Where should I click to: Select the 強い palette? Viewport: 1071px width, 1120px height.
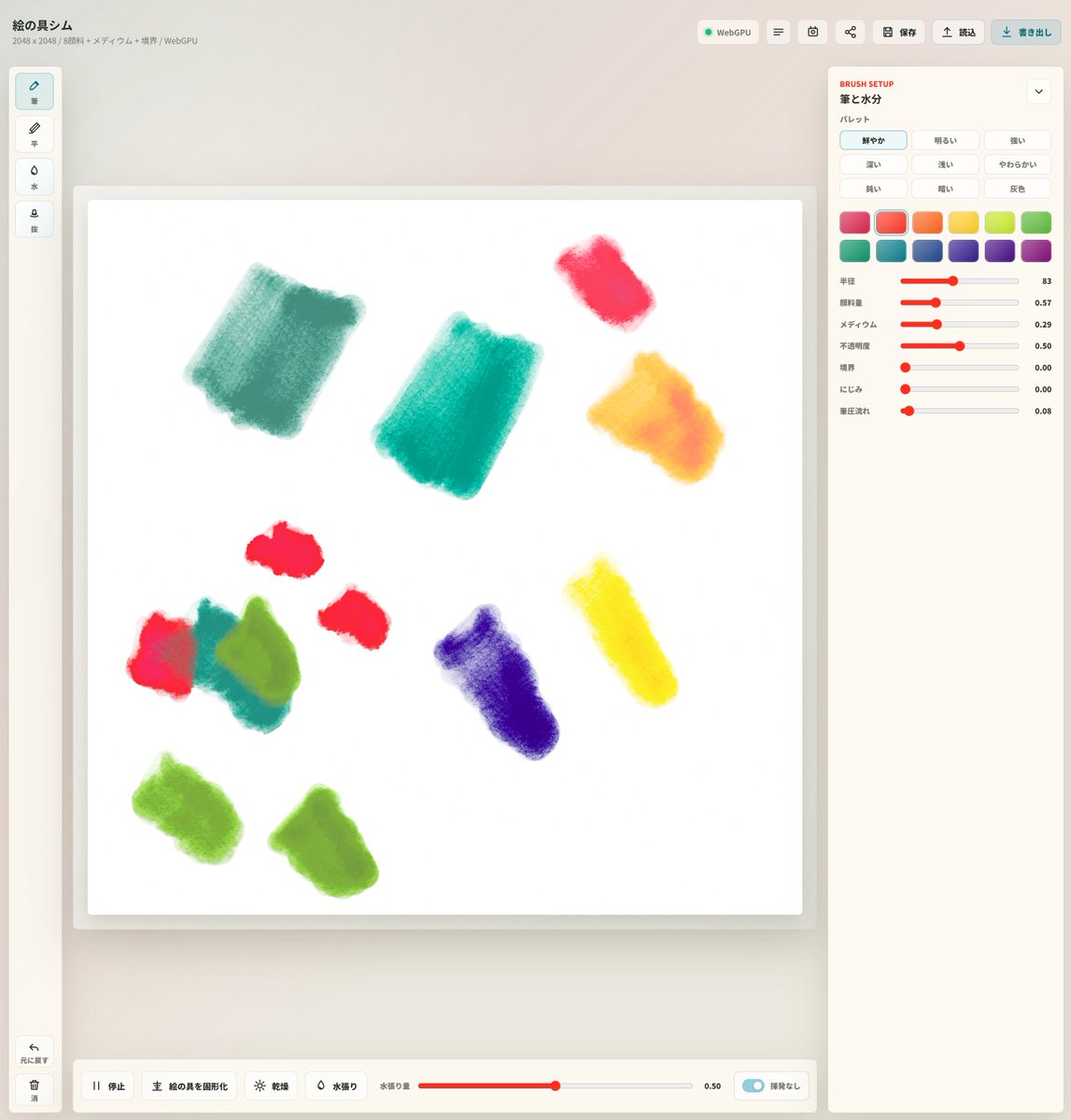point(1017,140)
